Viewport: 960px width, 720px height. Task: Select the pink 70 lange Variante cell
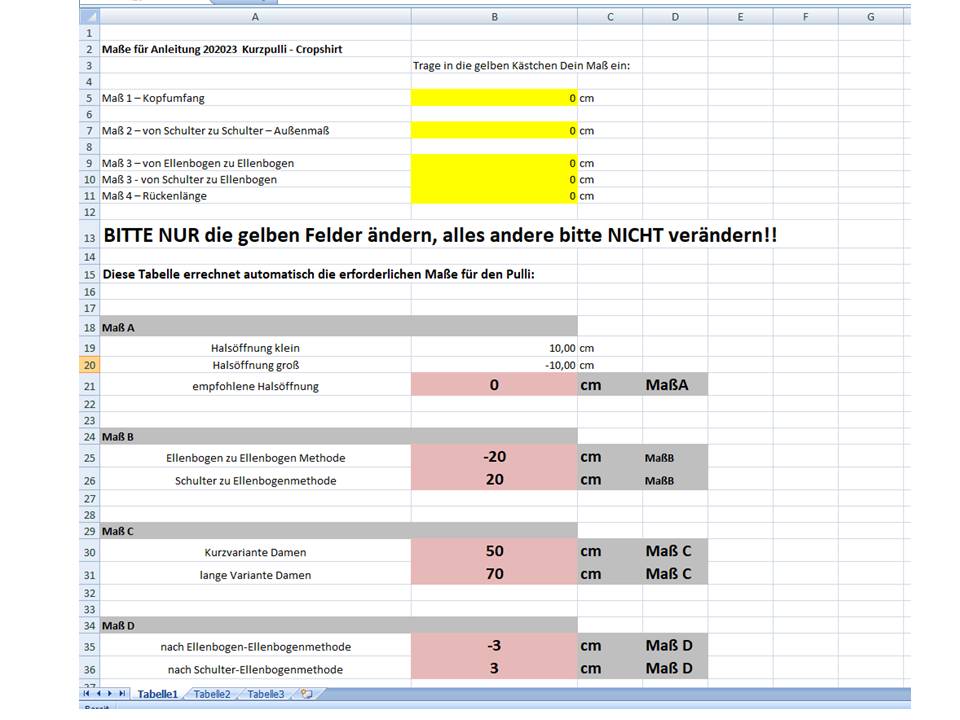(494, 574)
